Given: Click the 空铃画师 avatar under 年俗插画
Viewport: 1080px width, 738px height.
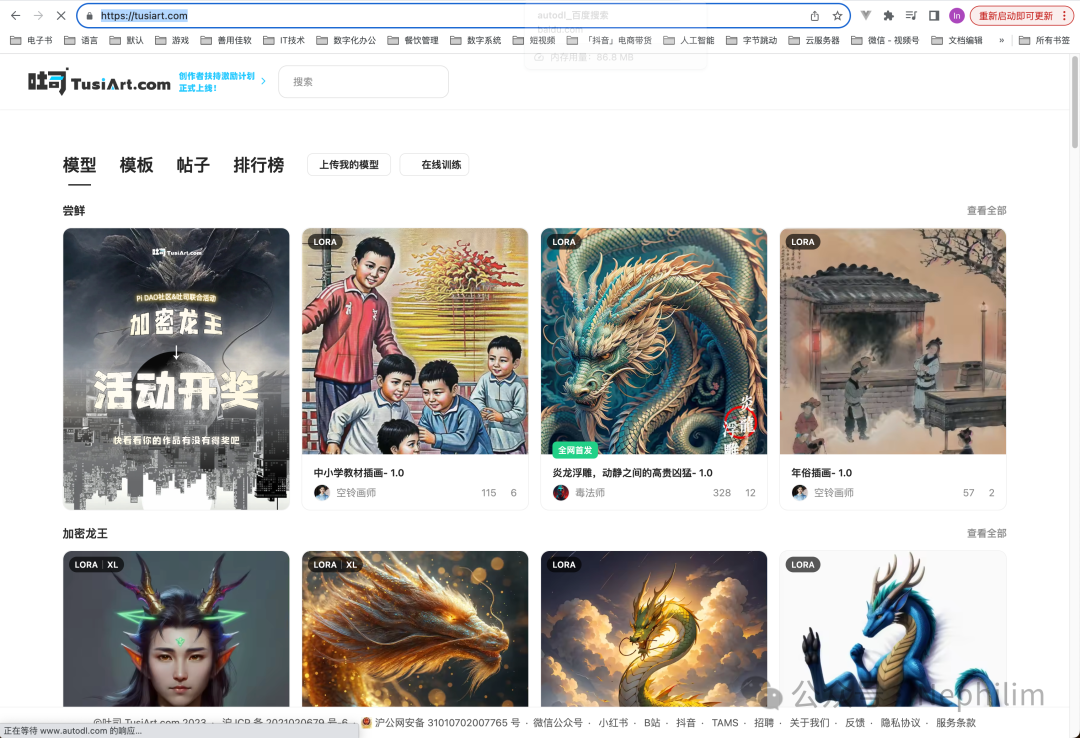Looking at the screenshot, I should click(x=800, y=492).
